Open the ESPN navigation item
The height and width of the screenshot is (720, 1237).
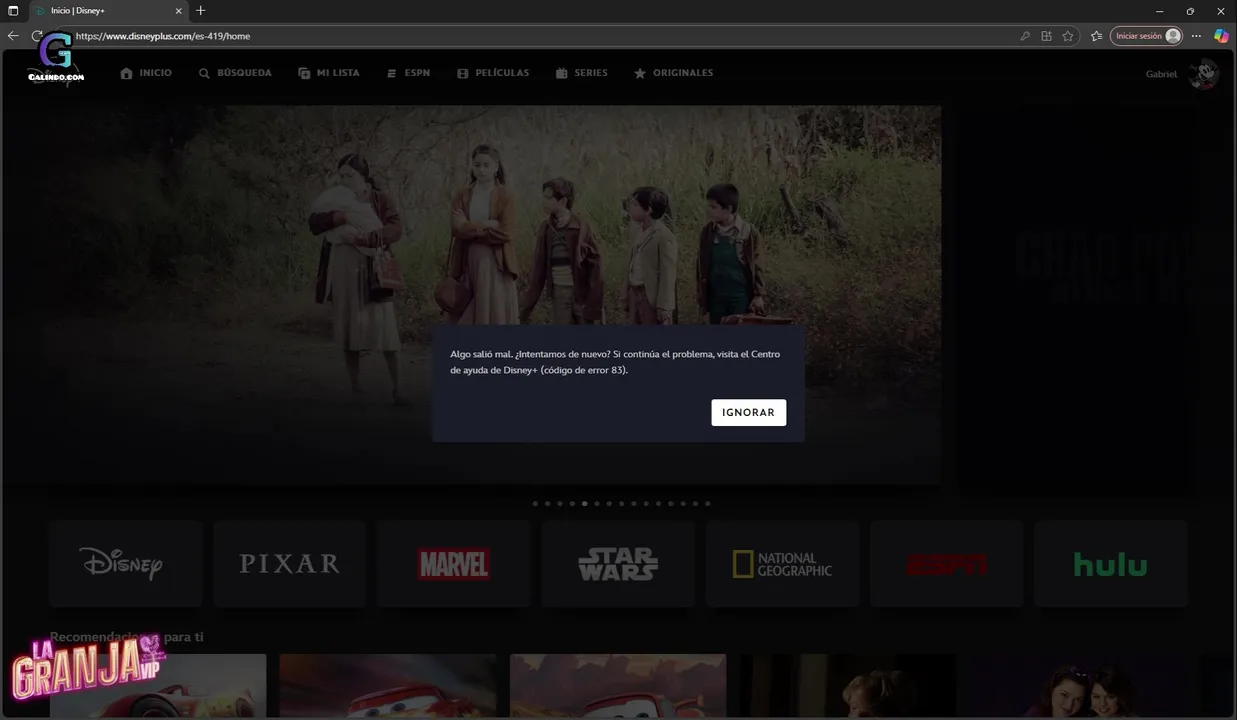408,73
